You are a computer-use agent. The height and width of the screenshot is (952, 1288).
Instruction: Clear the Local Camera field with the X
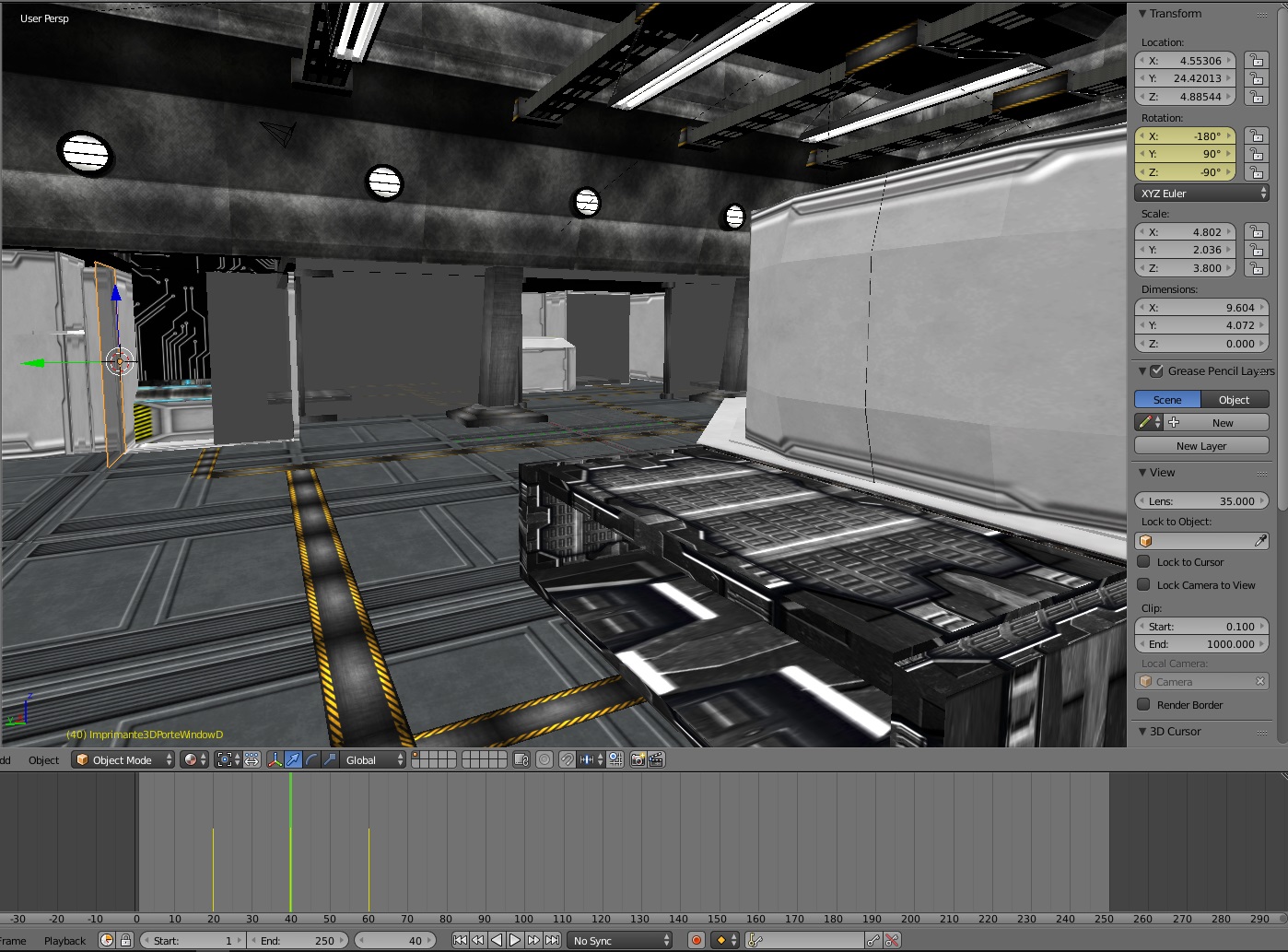click(x=1260, y=681)
